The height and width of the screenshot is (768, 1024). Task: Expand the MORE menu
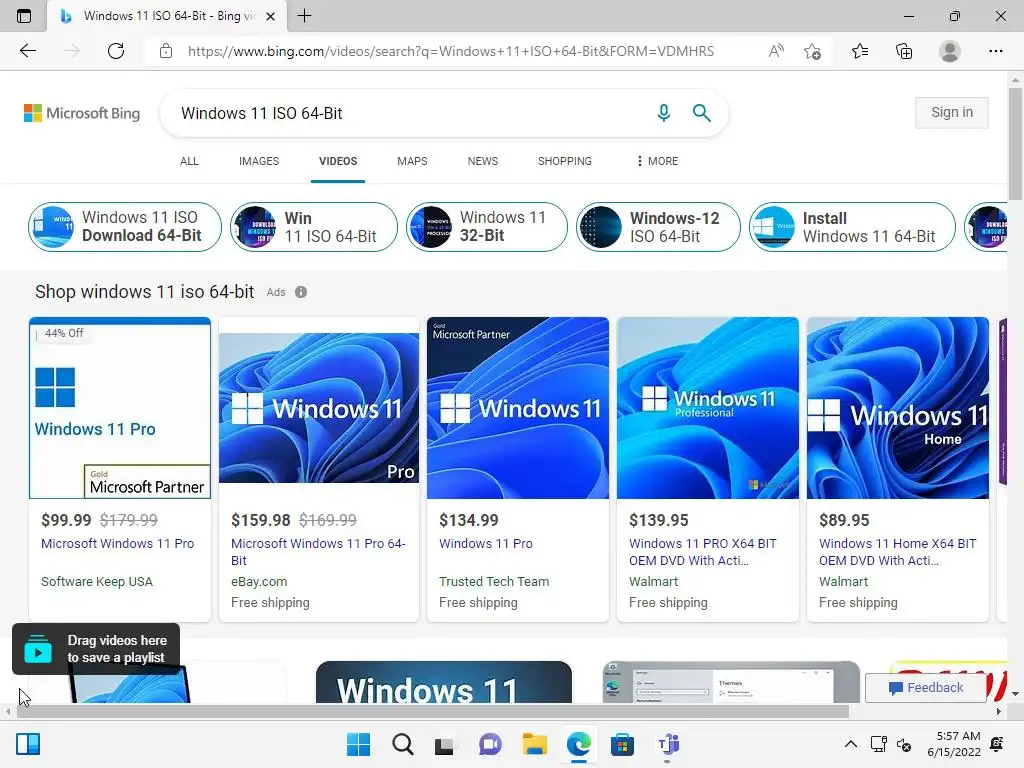657,161
